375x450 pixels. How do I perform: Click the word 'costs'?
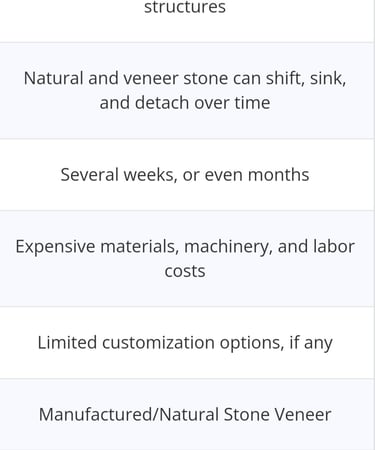[x=185, y=271]
